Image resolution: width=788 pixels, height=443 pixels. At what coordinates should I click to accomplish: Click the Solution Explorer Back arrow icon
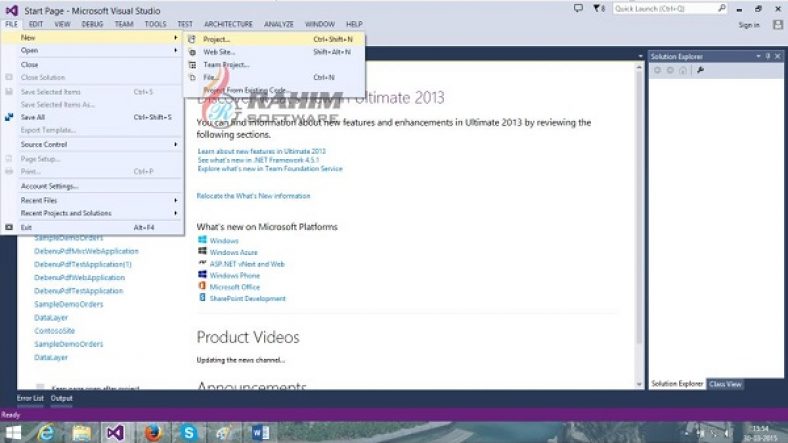pyautogui.click(x=657, y=70)
